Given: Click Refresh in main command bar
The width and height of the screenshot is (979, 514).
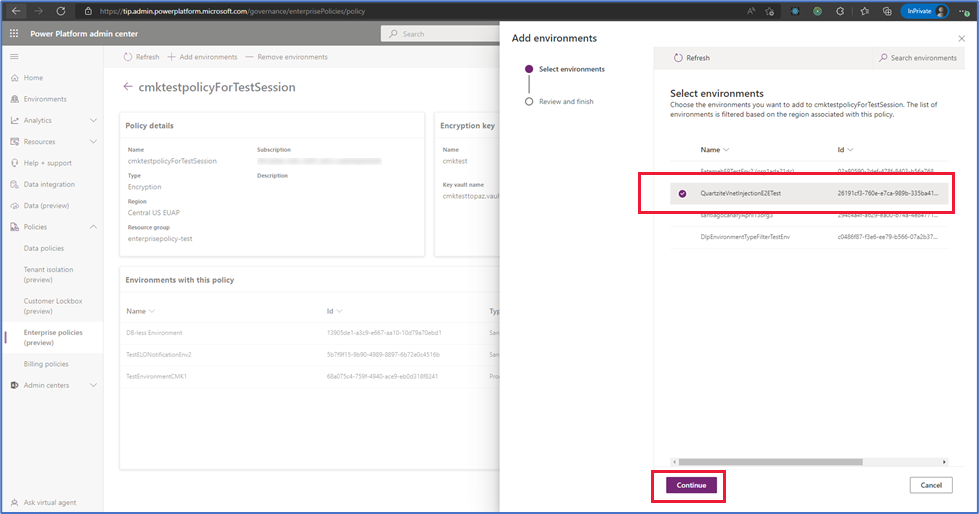Looking at the screenshot, I should point(141,57).
